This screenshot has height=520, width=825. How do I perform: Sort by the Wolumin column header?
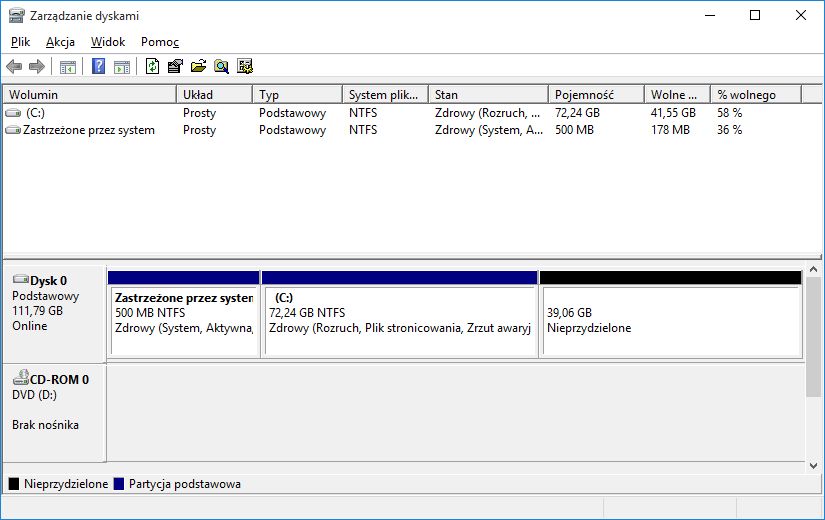89,95
